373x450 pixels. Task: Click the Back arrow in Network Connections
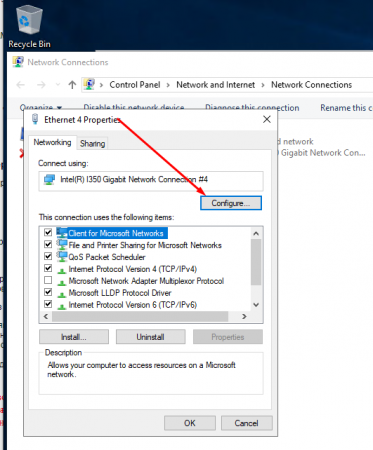pos(21,85)
